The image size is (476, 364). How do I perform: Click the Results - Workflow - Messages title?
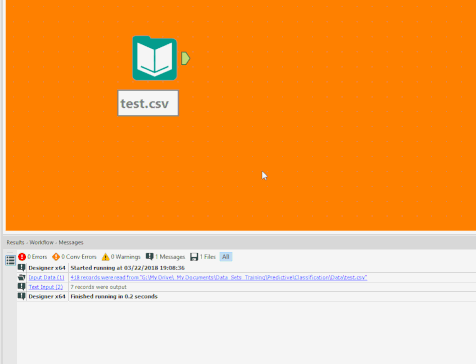point(45,242)
